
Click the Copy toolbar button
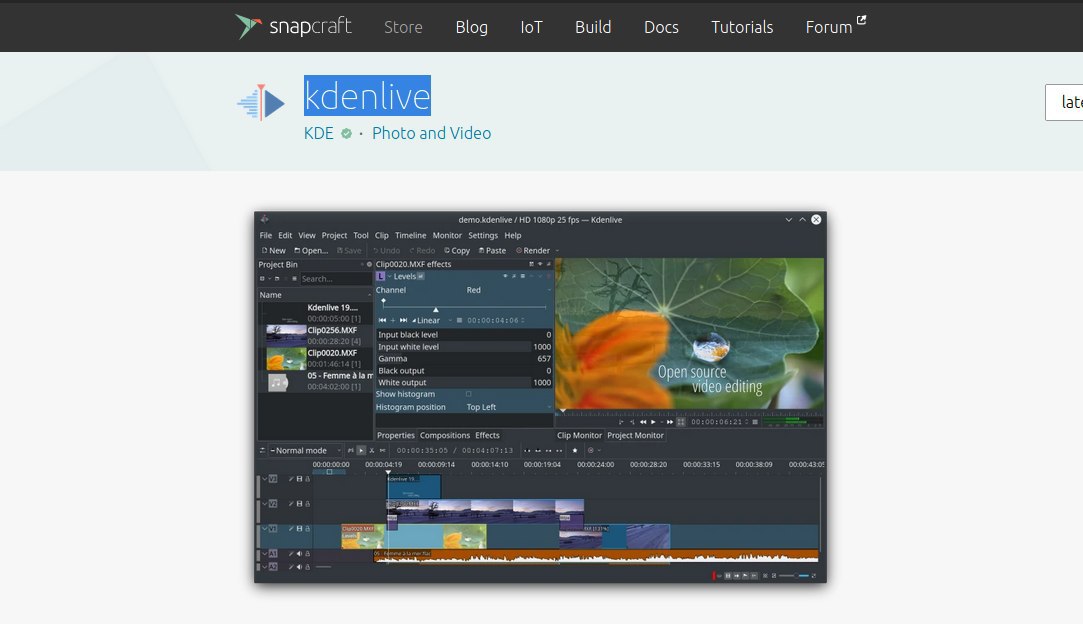click(457, 251)
